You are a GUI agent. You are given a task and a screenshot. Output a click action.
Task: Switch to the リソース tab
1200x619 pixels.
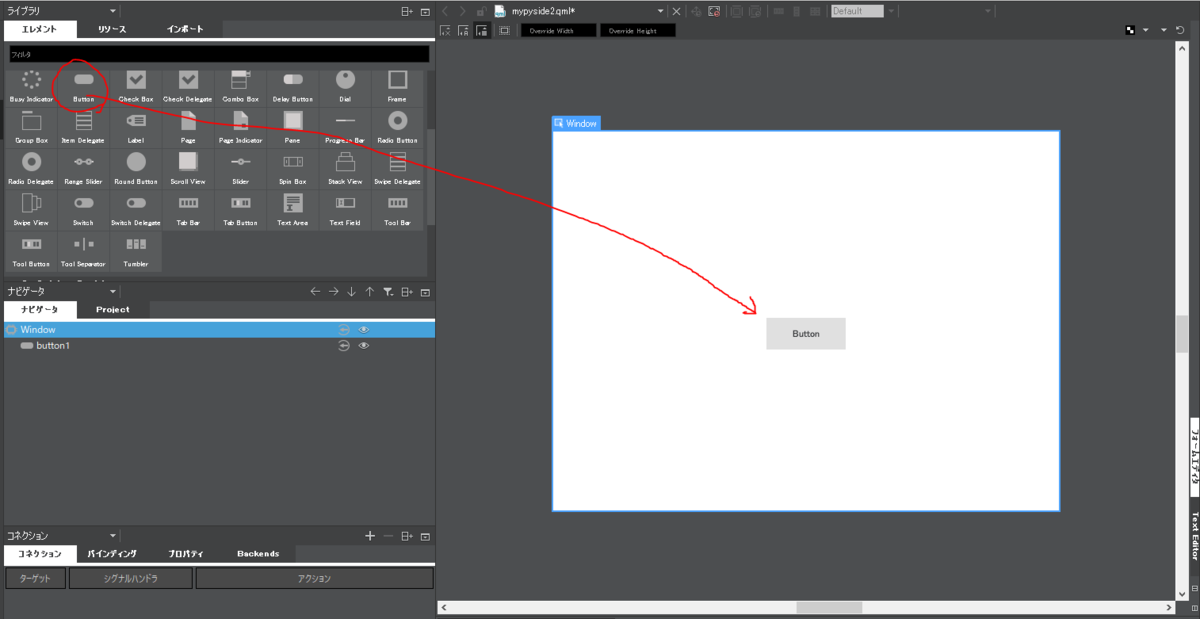pos(111,30)
